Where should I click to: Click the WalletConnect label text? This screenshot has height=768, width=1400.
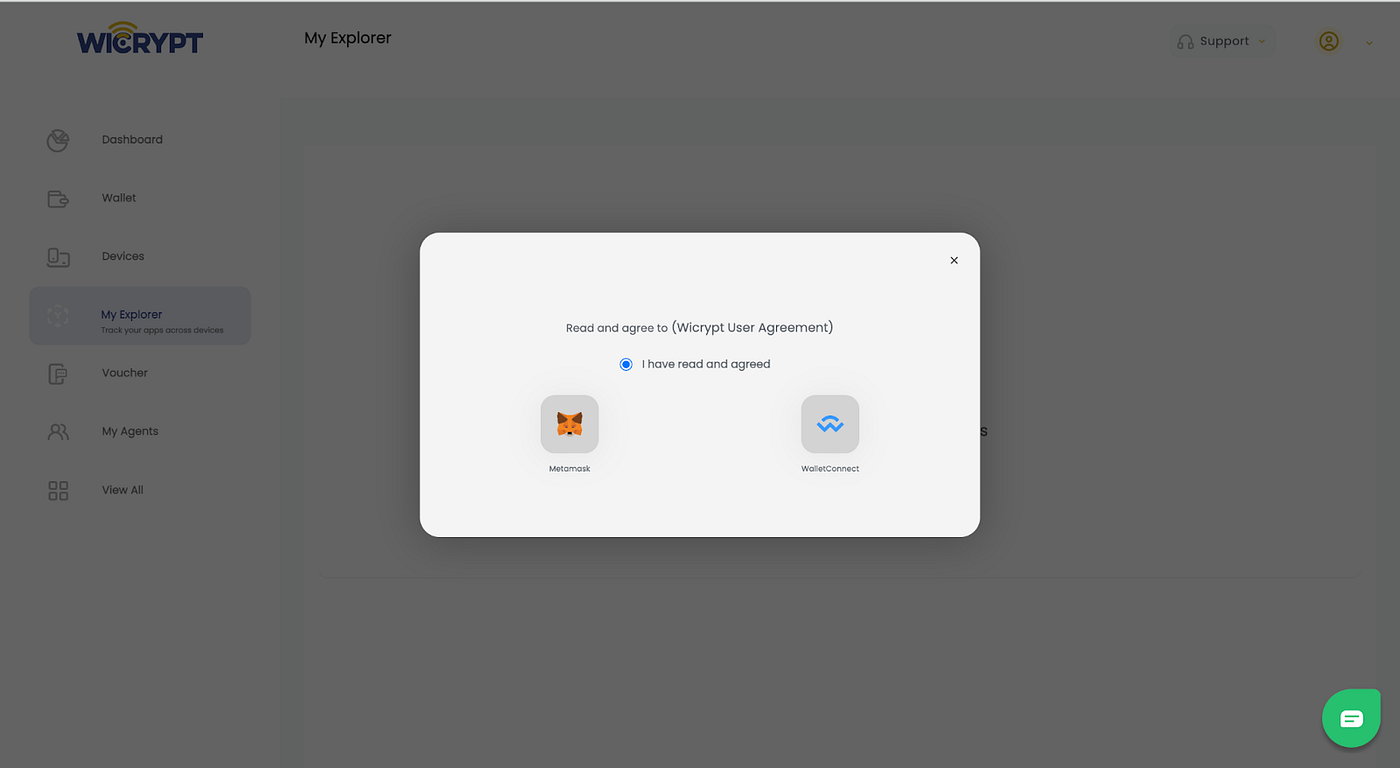click(x=830, y=468)
